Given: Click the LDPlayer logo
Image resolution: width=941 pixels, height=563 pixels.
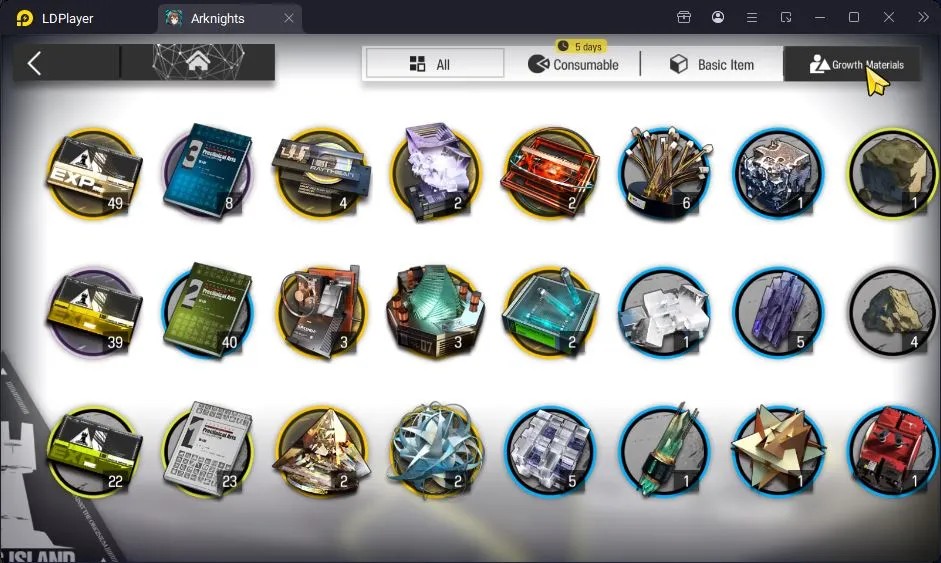Looking at the screenshot, I should click(x=25, y=18).
